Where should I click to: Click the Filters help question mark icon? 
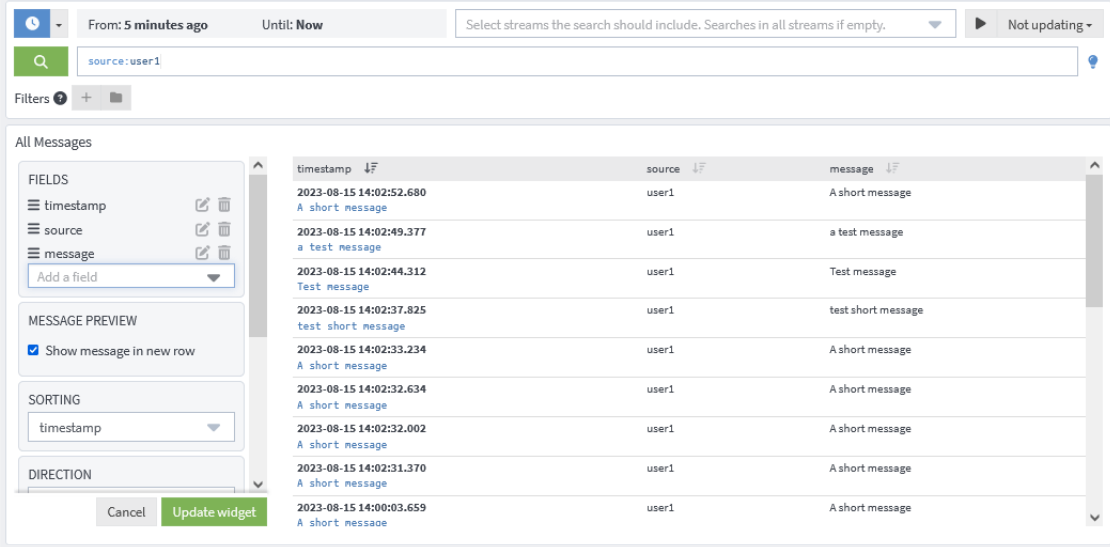click(x=60, y=98)
